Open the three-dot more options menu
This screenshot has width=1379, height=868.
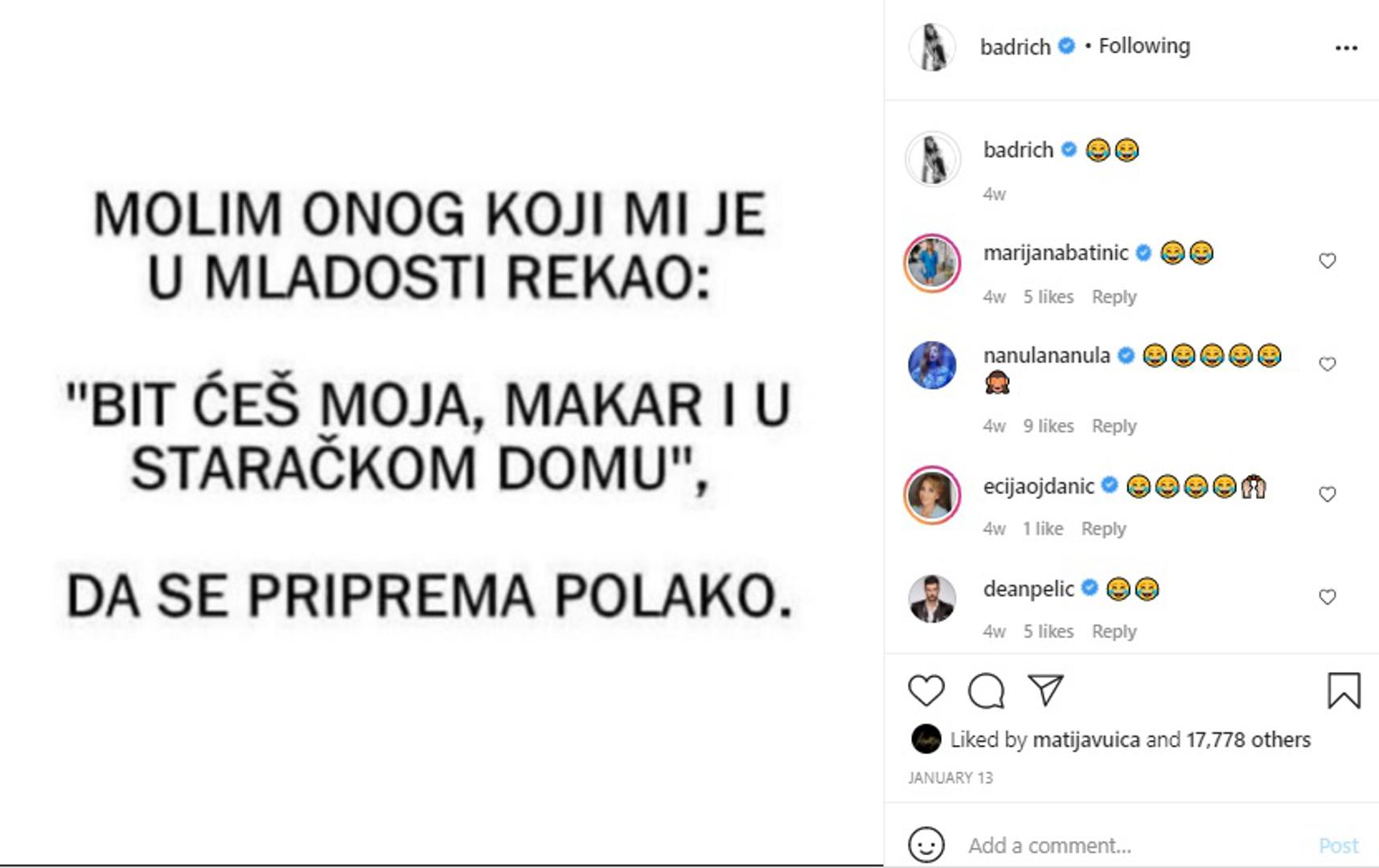click(1346, 48)
